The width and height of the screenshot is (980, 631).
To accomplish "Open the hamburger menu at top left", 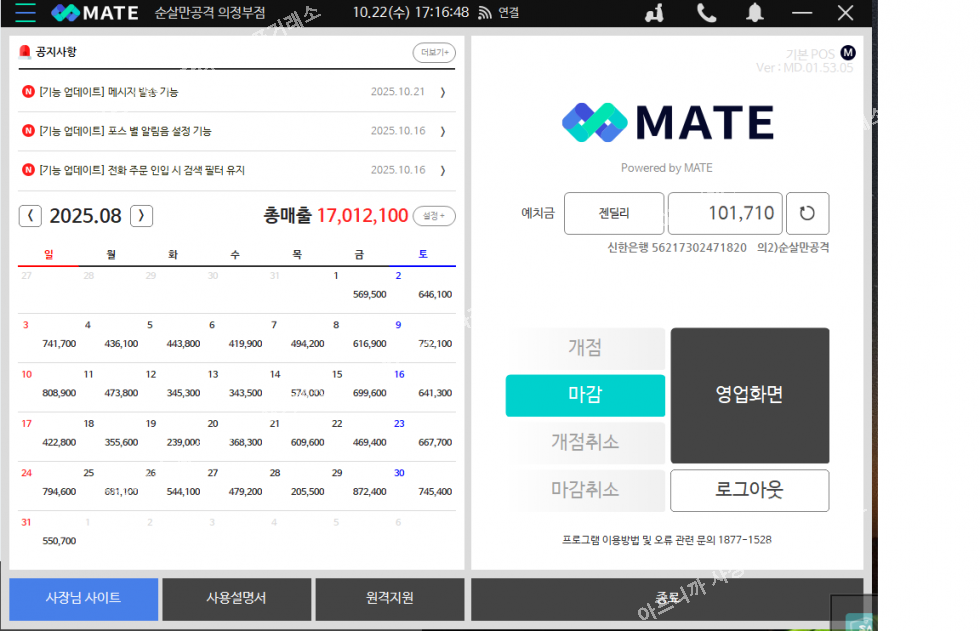I will coord(25,13).
